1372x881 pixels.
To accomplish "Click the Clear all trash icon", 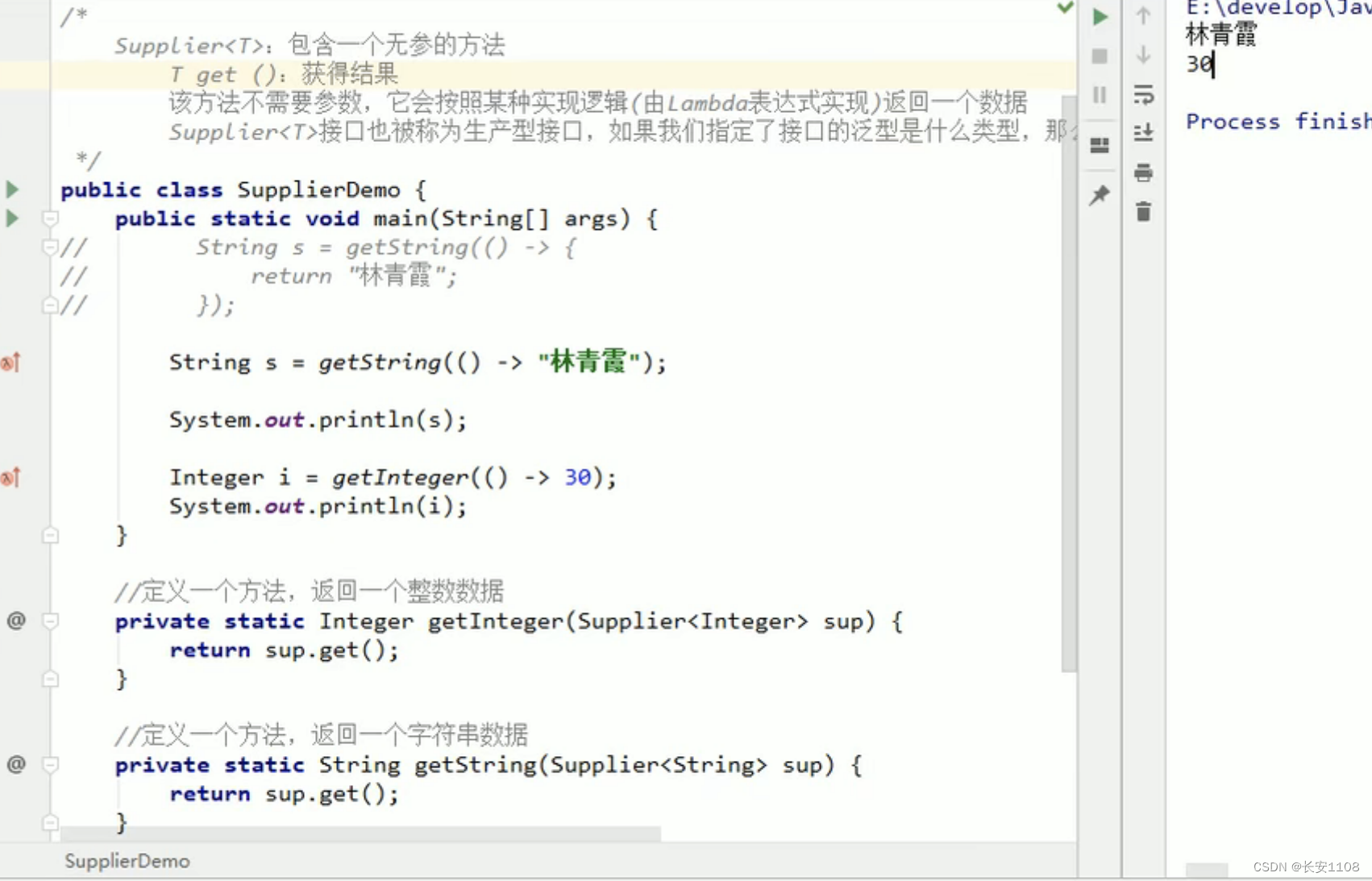I will 1143,212.
